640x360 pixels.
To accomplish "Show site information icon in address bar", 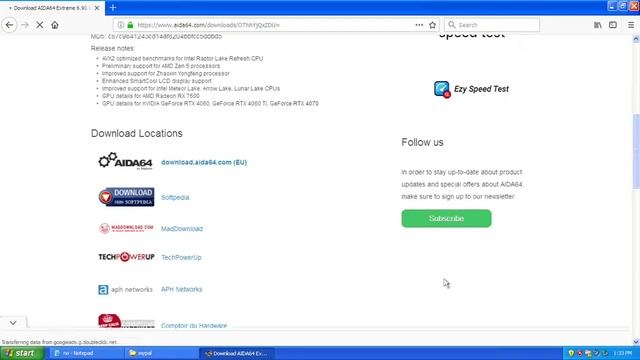I will [x=121, y=25].
